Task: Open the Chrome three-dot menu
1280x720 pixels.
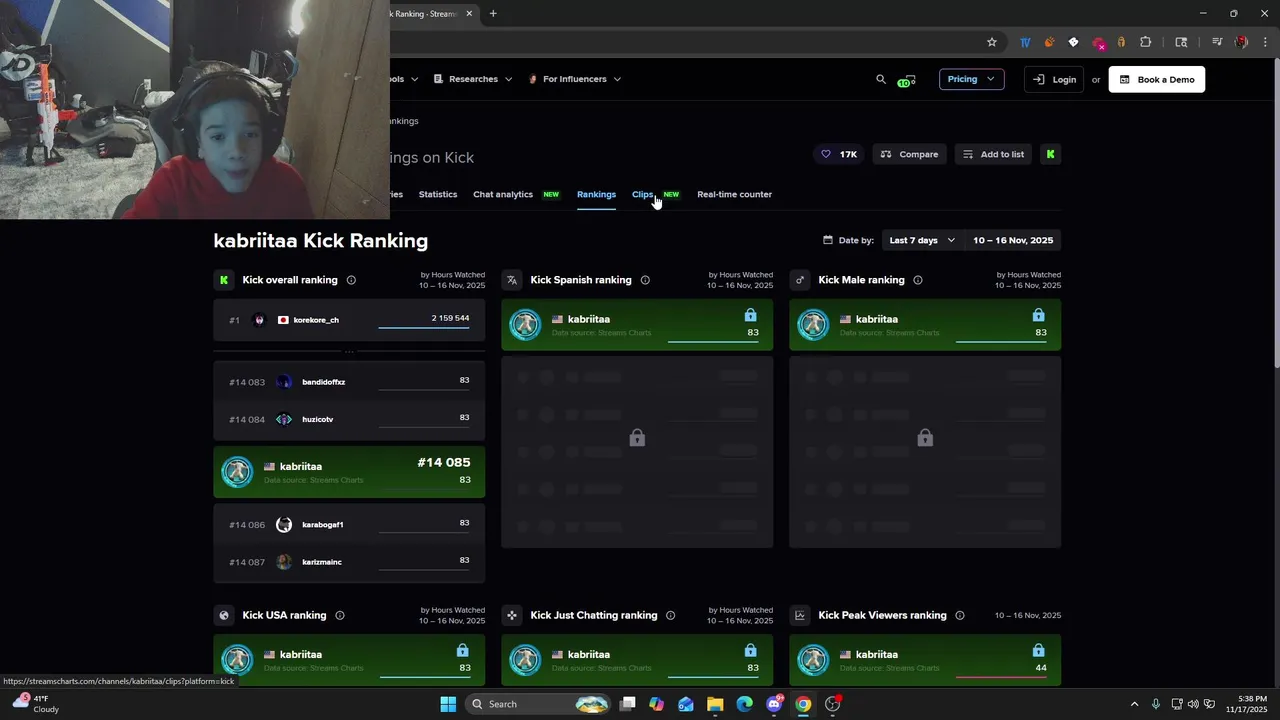Action: click(1265, 42)
